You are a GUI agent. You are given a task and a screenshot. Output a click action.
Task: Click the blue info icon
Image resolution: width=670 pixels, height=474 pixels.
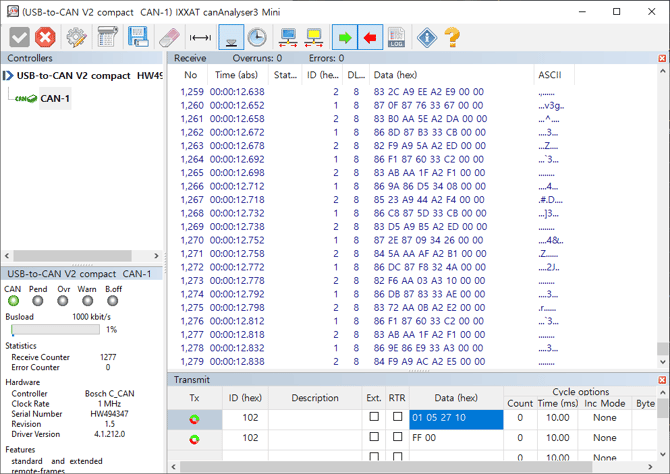tap(427, 37)
